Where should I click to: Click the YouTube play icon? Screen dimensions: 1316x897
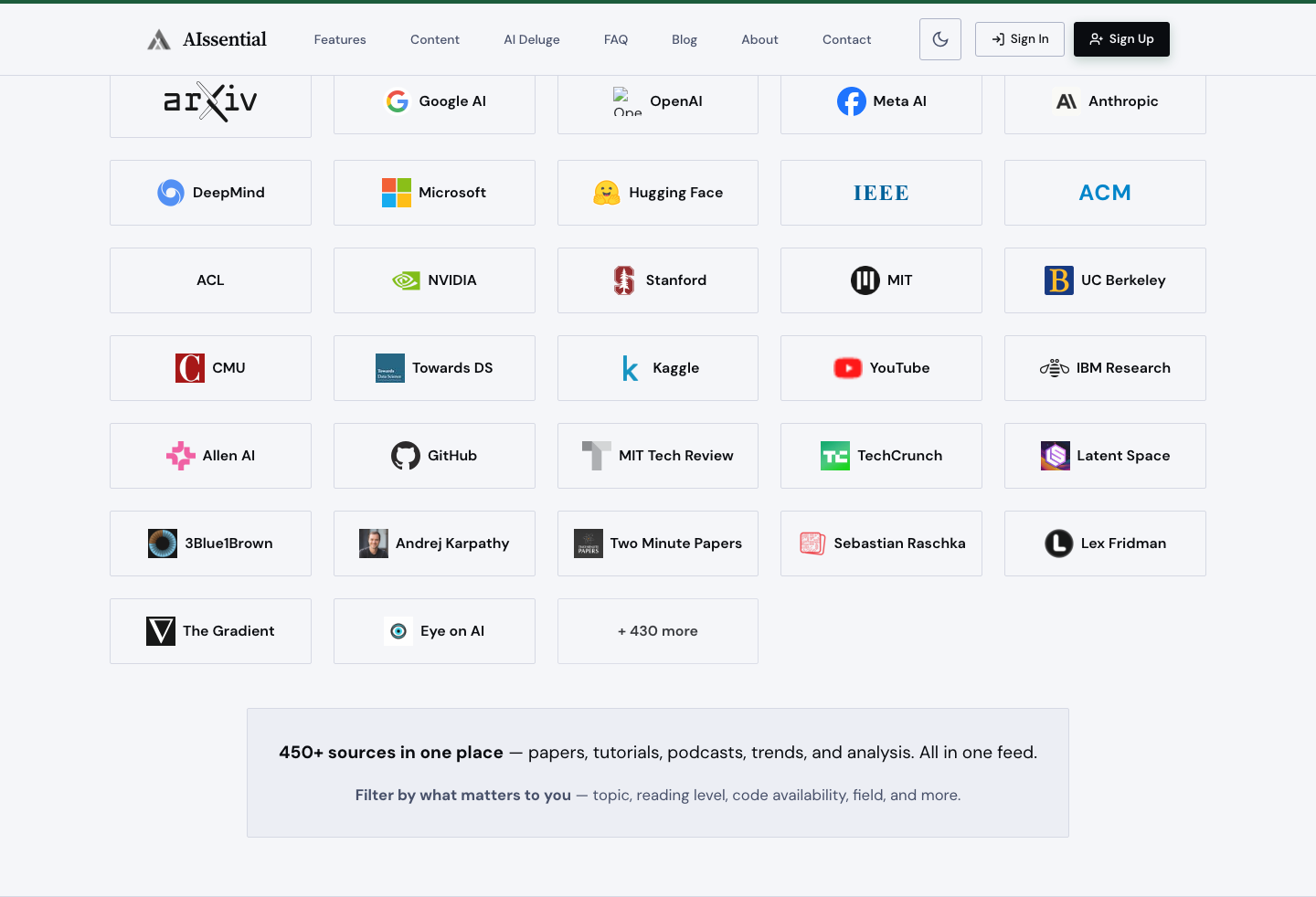[x=848, y=368]
